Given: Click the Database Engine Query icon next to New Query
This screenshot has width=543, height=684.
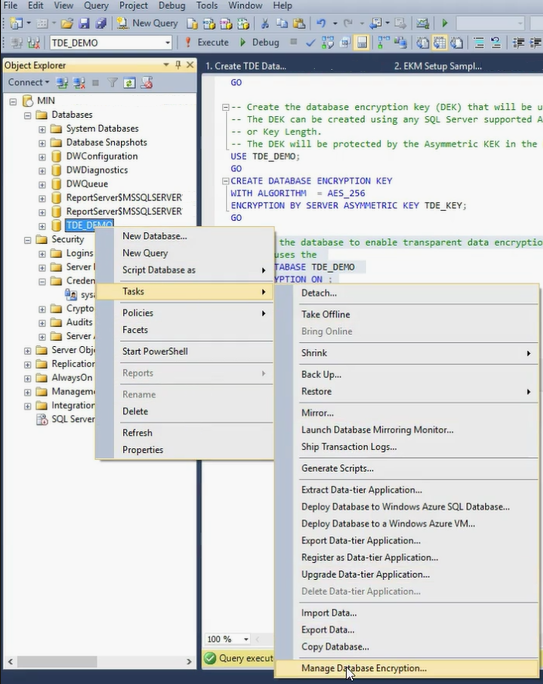Looking at the screenshot, I should [x=192, y=23].
